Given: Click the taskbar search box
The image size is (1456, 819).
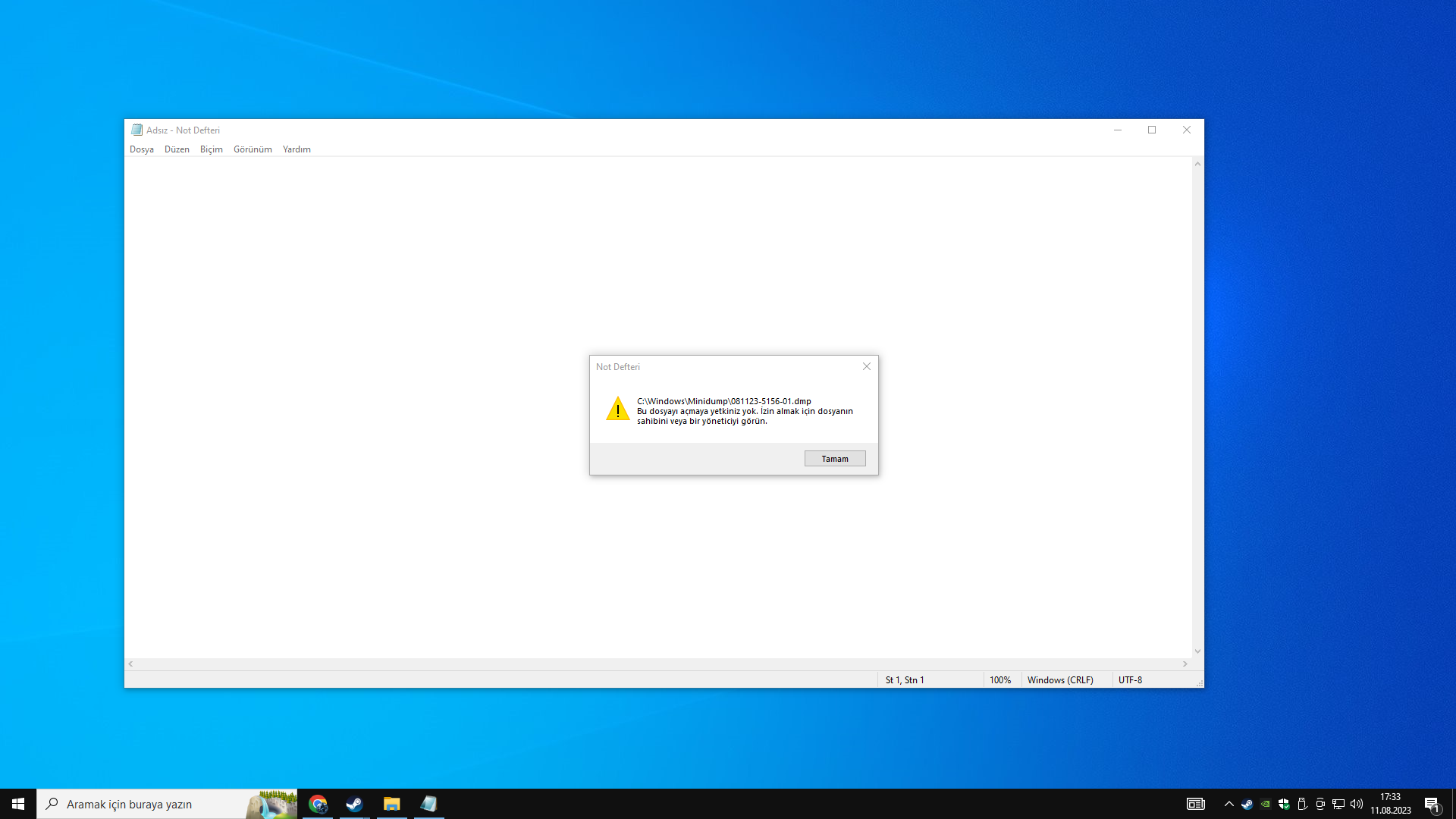Looking at the screenshot, I should (144, 804).
